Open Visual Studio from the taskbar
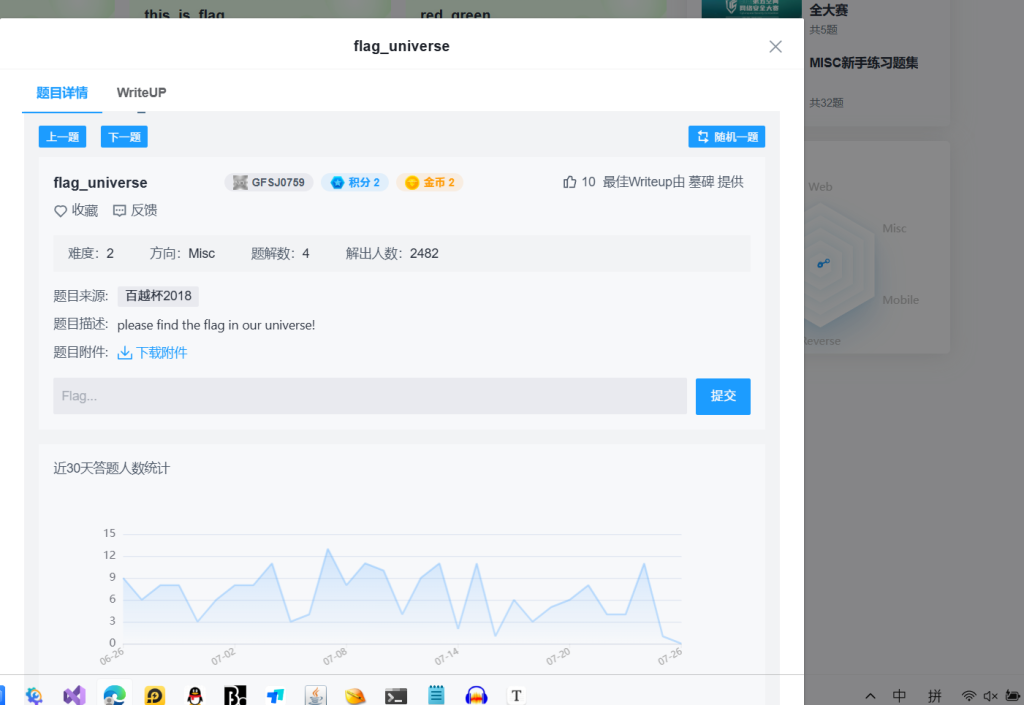 tap(74, 695)
